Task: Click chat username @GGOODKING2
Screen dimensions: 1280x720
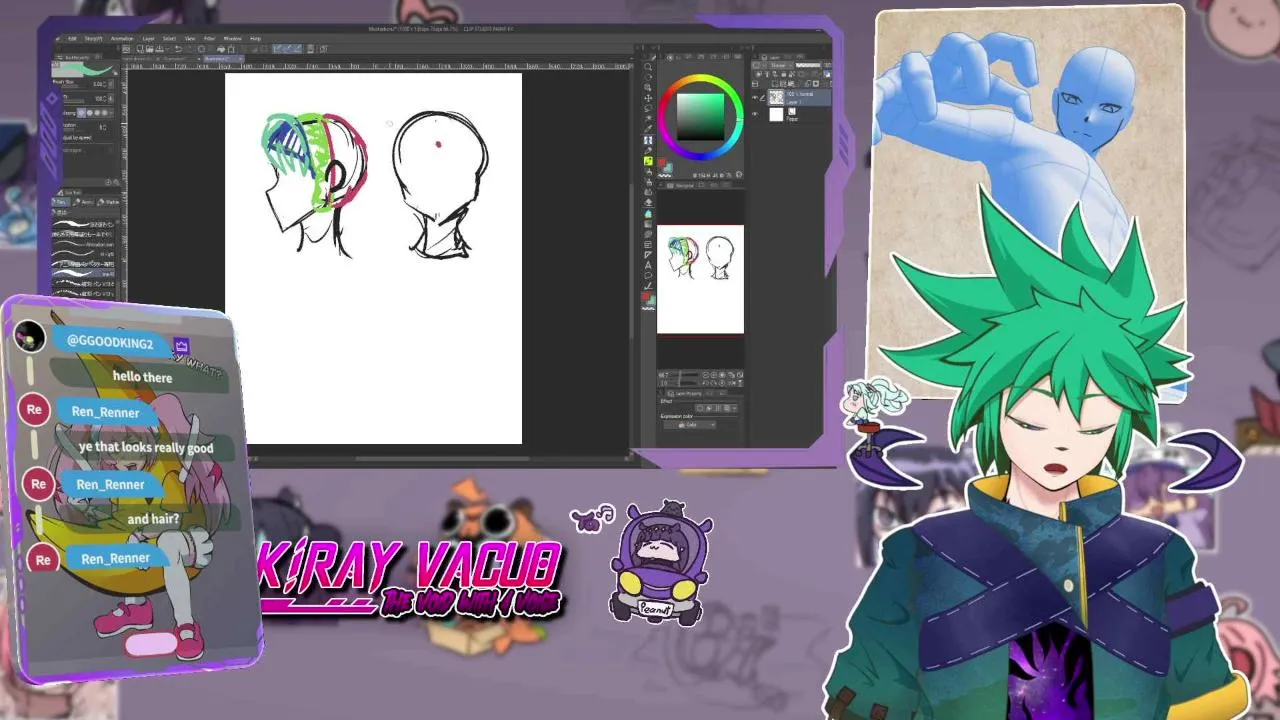Action: coord(110,343)
